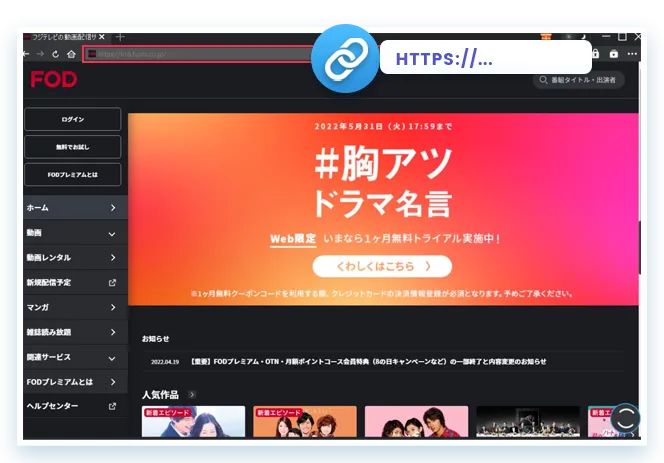Click the browser forward arrow
Screen dimensions: 664x463
(40, 54)
